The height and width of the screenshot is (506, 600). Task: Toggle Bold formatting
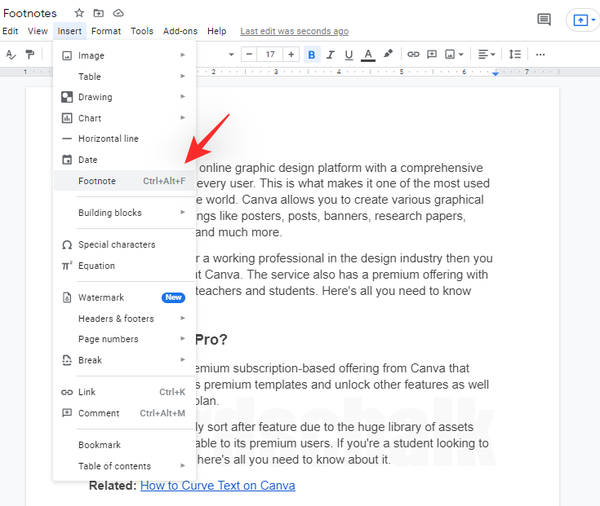[311, 55]
